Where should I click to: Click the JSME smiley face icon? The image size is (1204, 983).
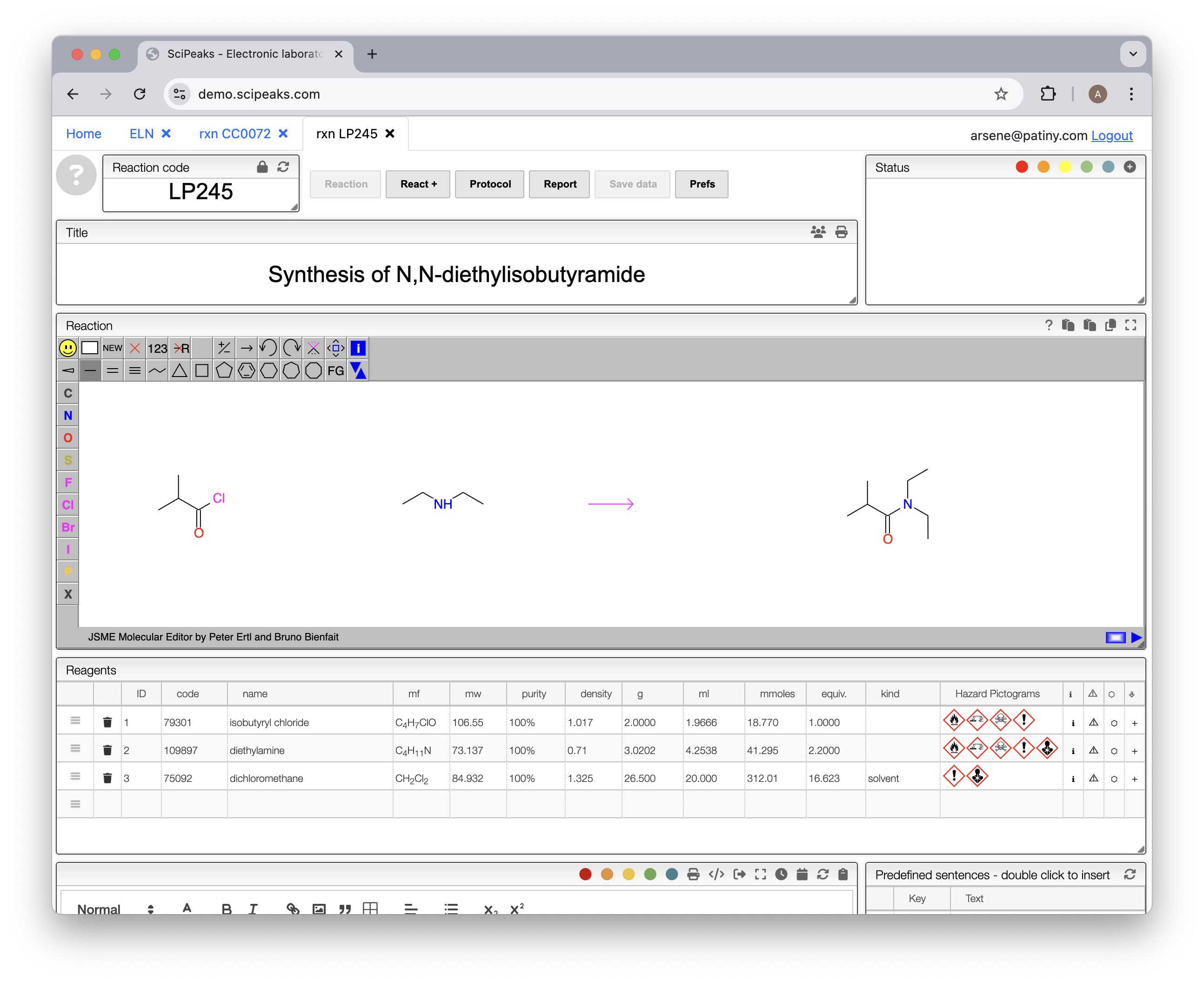(x=68, y=348)
